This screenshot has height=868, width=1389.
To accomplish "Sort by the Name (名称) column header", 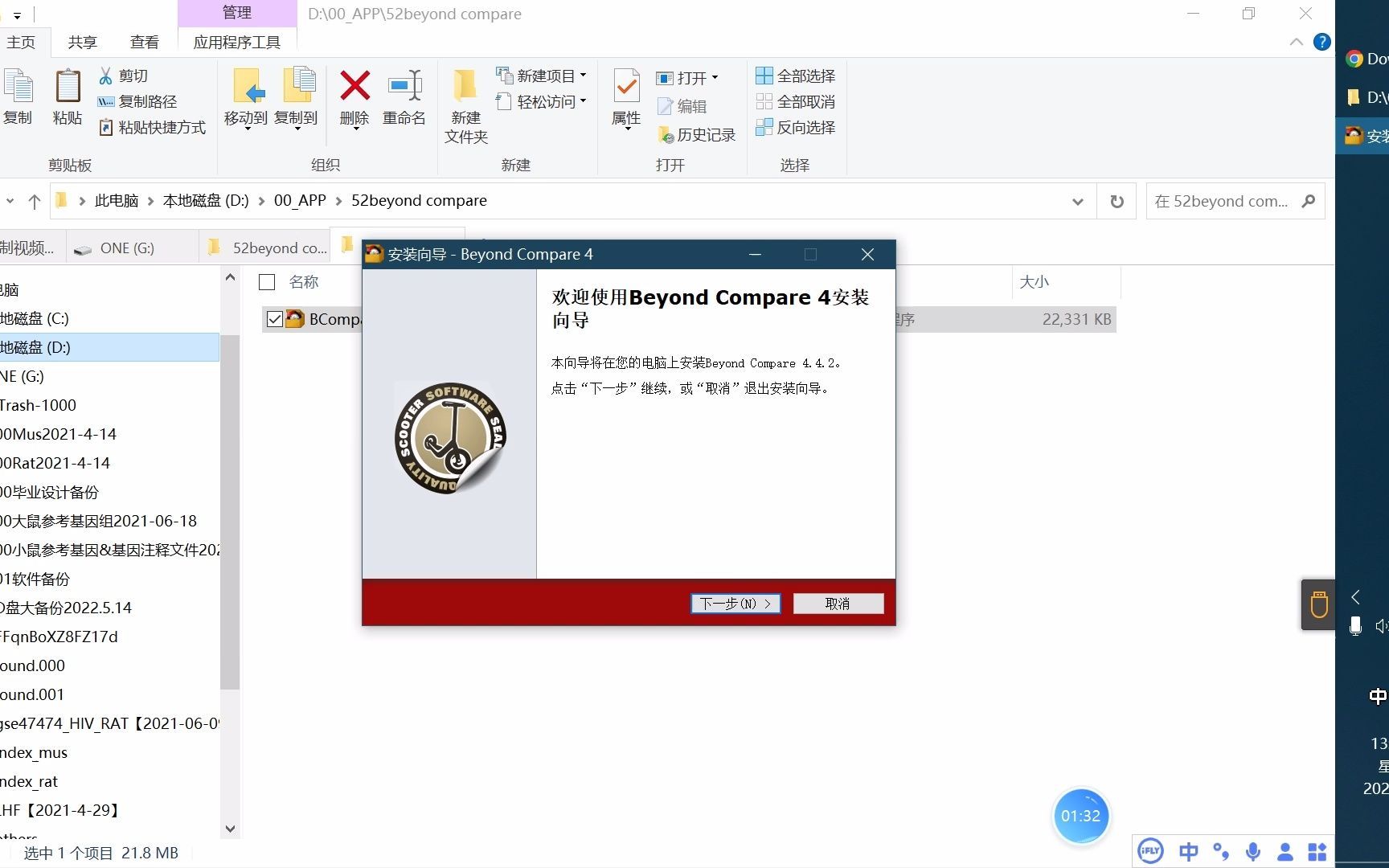I will click(303, 282).
